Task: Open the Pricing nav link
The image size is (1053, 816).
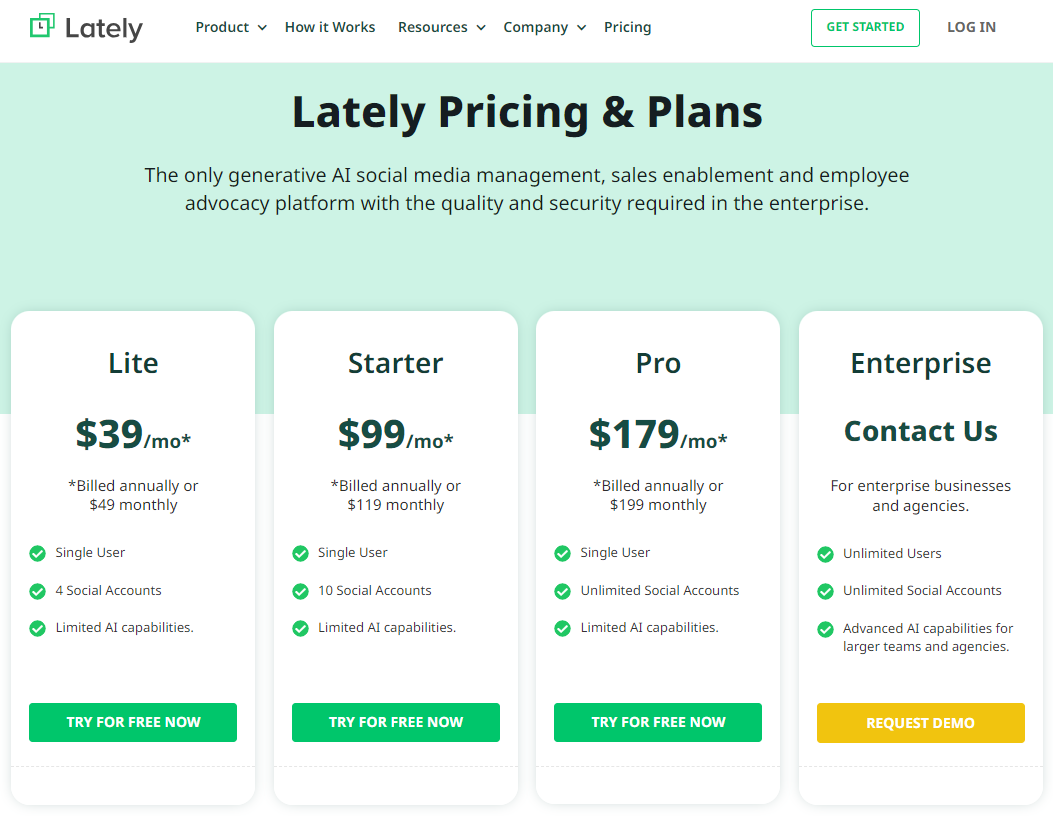Action: [627, 27]
